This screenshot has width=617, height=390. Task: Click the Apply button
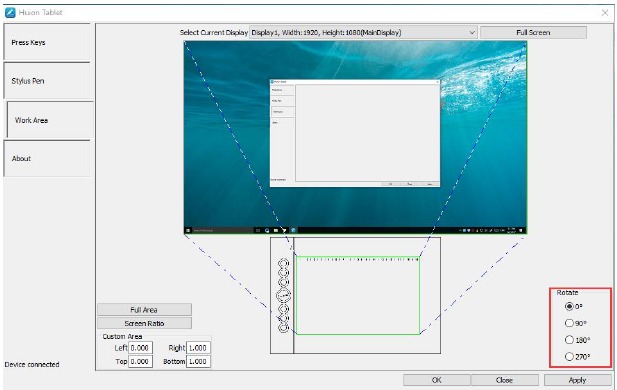[578, 380]
